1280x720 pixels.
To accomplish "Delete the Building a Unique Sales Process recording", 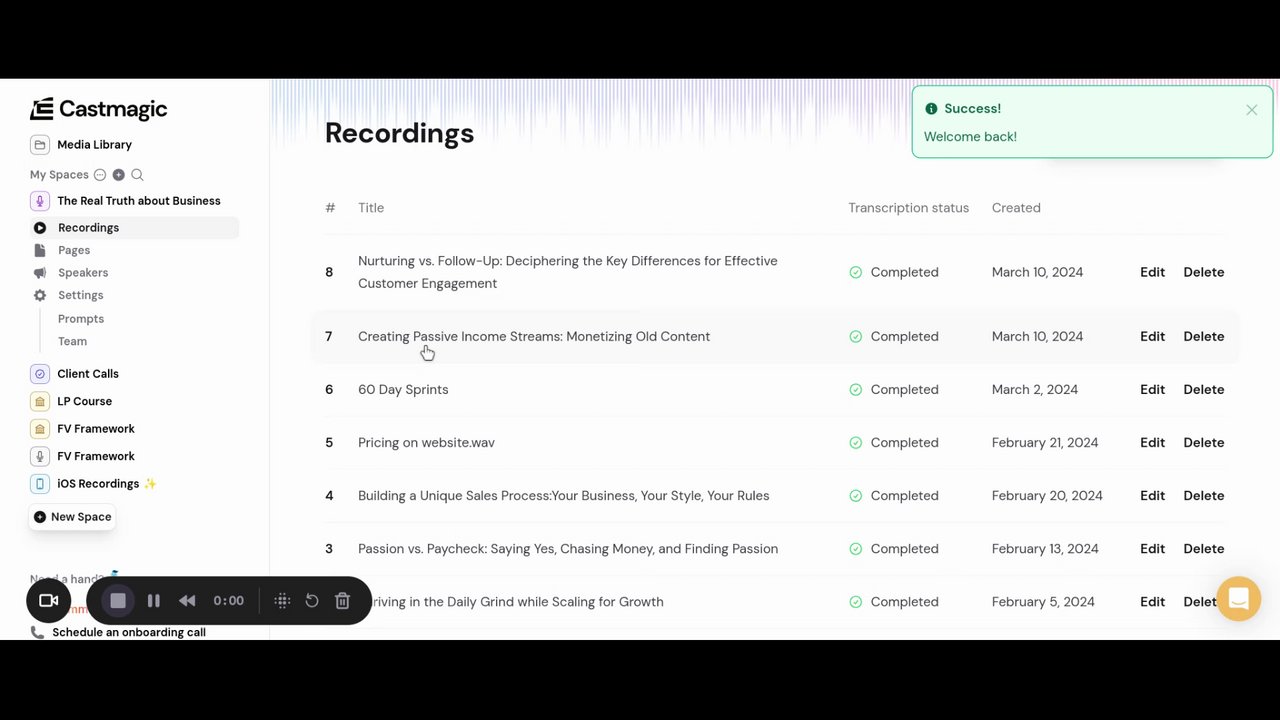I will pyautogui.click(x=1203, y=495).
